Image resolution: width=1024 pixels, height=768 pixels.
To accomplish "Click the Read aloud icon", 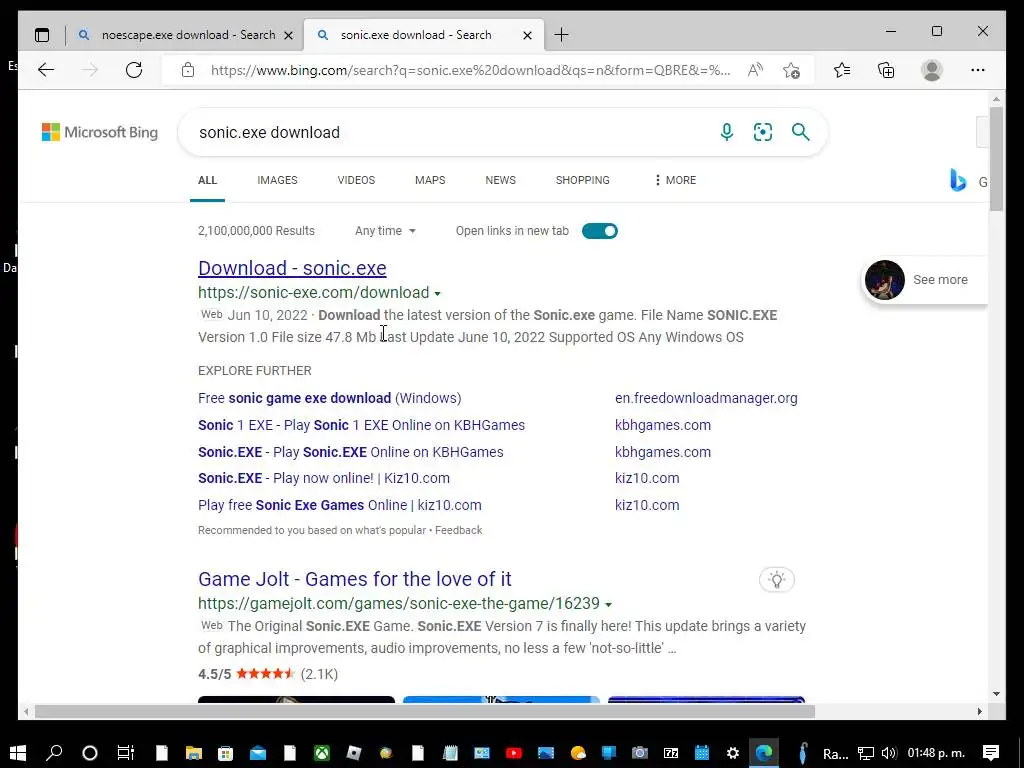I will 755,70.
